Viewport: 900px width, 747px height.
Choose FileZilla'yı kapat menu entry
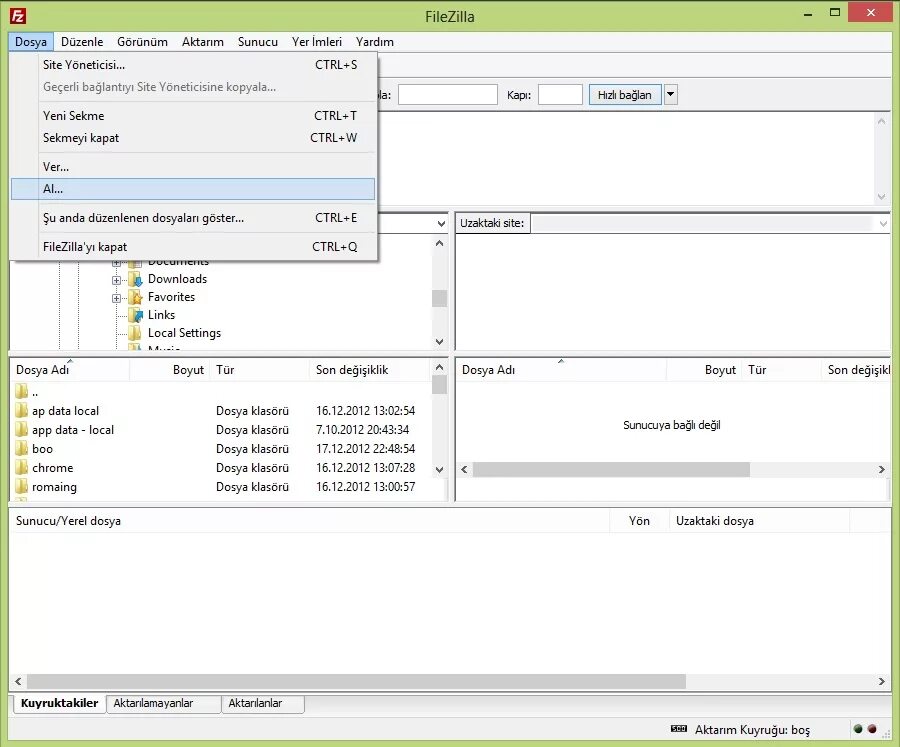tap(193, 247)
